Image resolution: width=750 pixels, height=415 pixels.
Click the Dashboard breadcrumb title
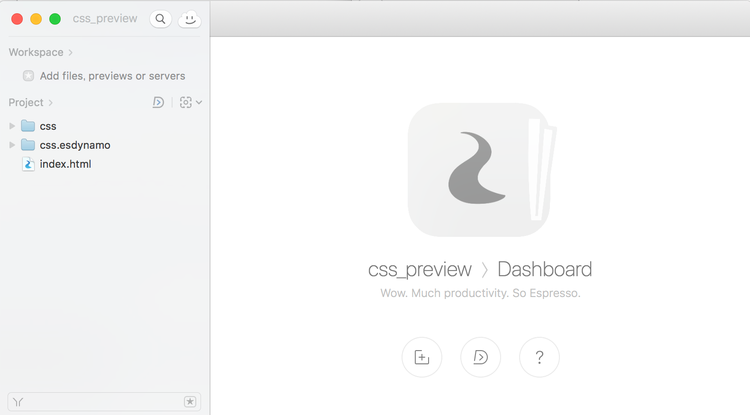(x=544, y=269)
